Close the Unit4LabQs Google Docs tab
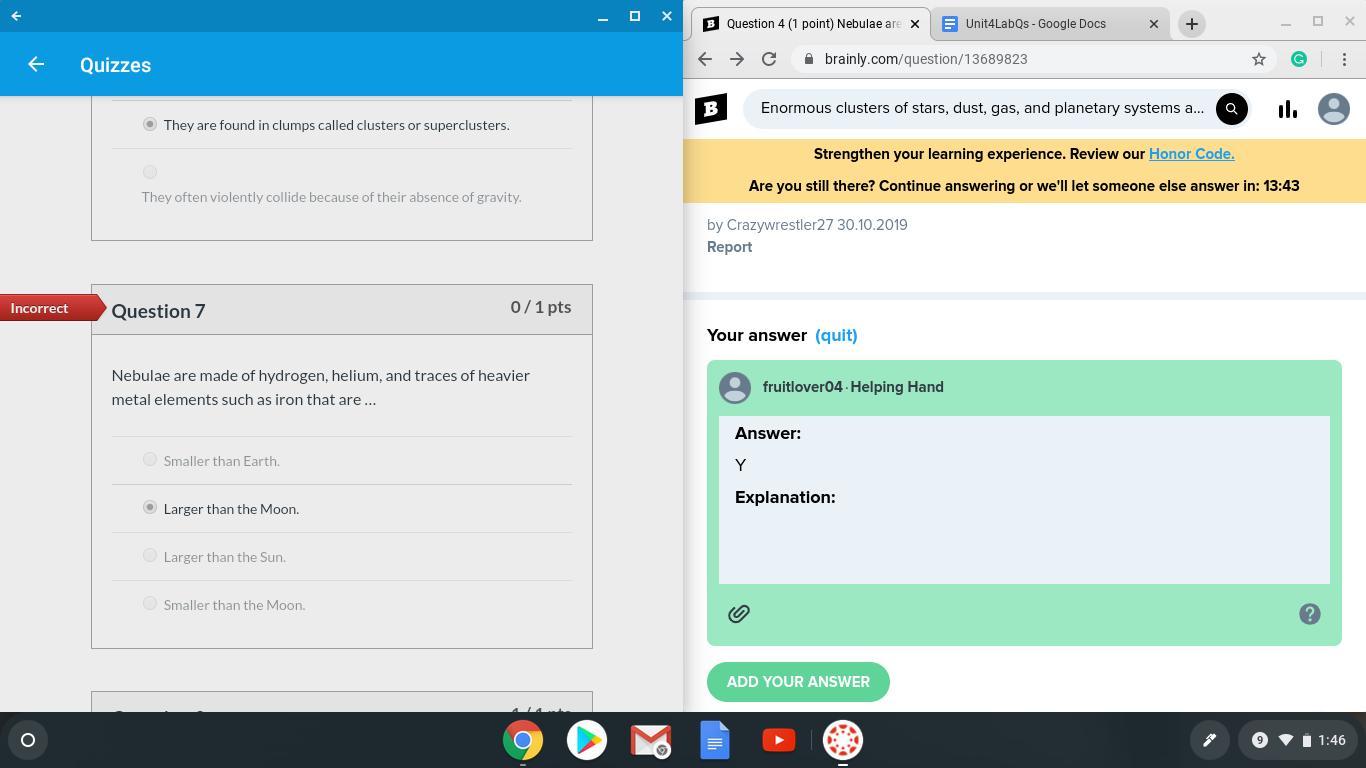This screenshot has height=768, width=1366. 1154,24
